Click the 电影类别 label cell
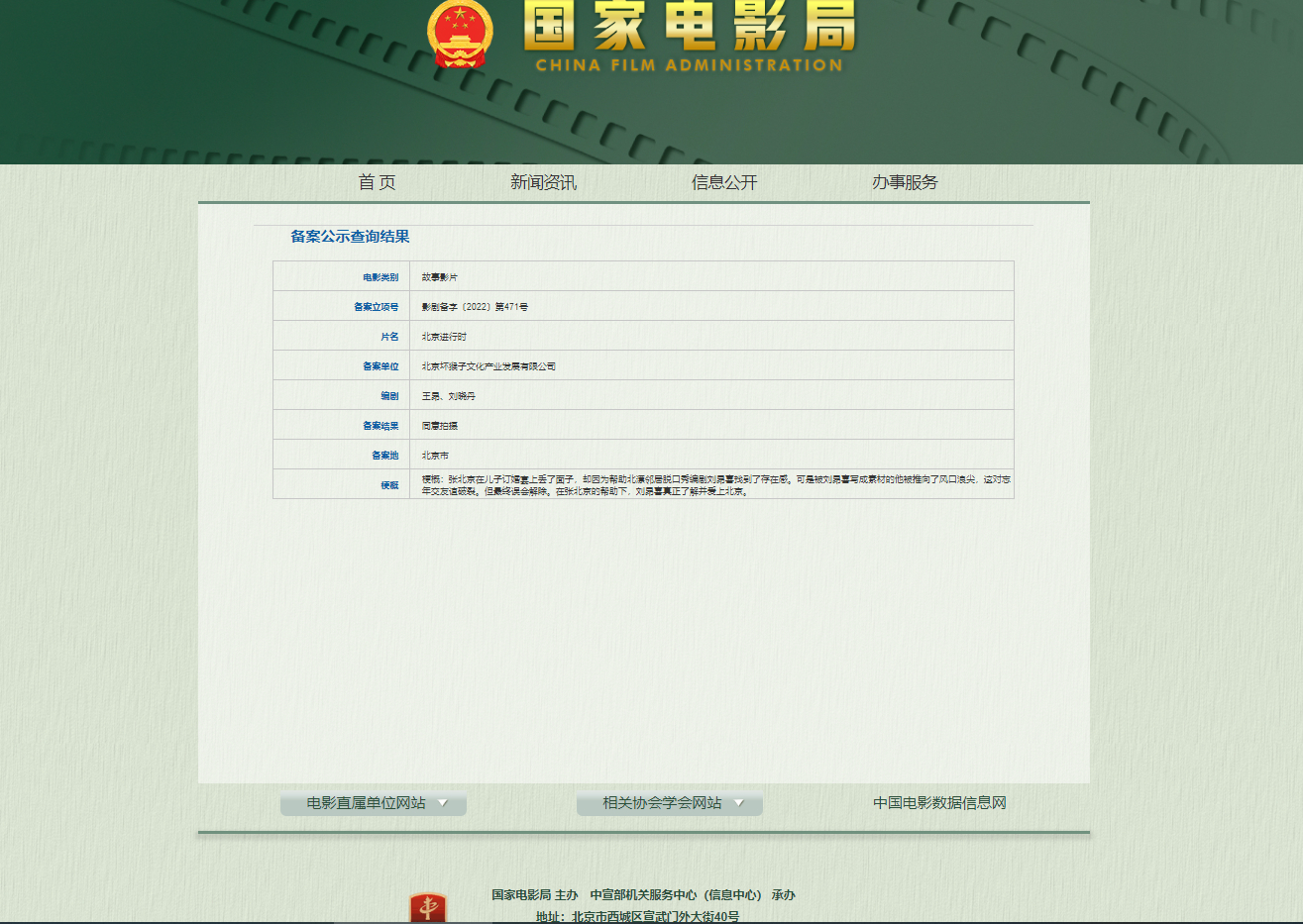 341,276
